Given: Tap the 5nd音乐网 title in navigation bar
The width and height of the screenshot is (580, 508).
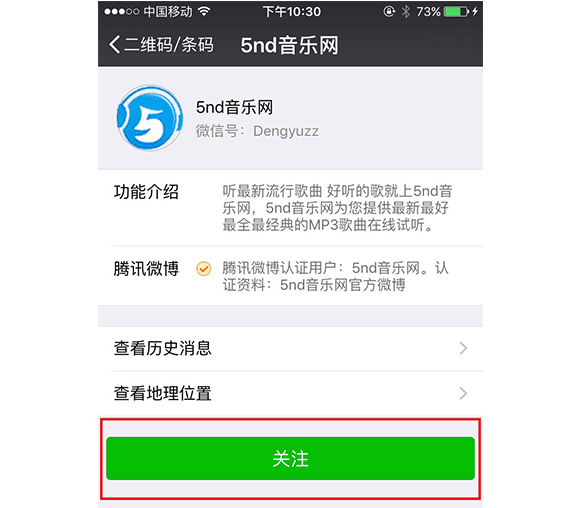Looking at the screenshot, I should 289,45.
